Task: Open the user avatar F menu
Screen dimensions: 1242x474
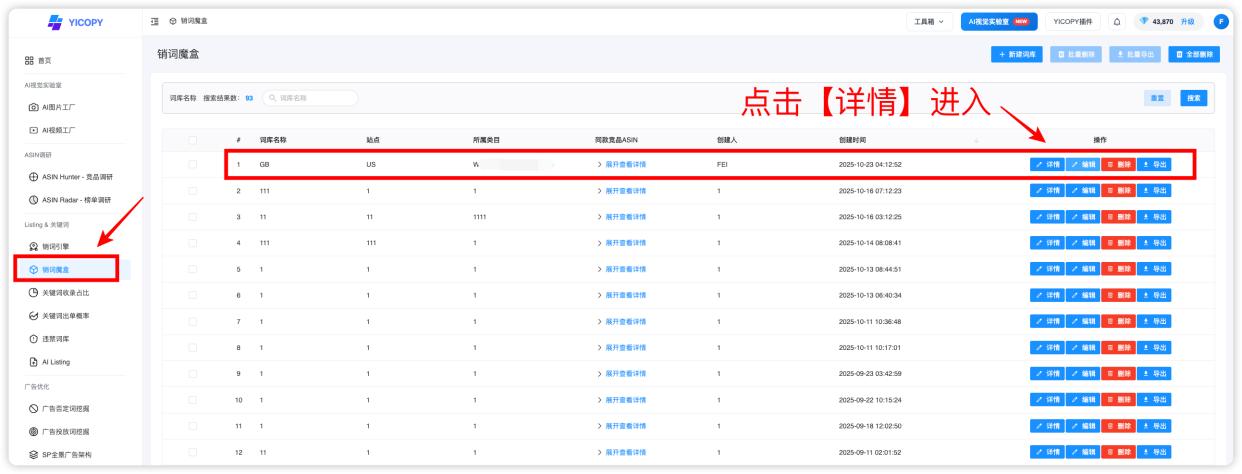Action: click(1220, 21)
